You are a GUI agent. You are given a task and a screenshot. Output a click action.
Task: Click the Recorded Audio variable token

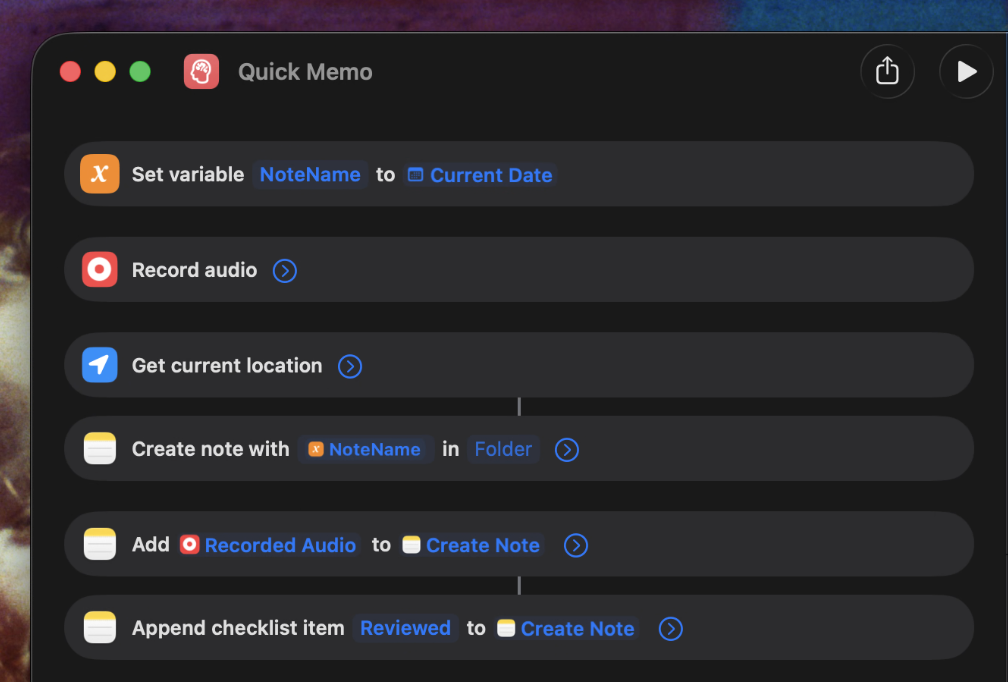[x=268, y=546]
